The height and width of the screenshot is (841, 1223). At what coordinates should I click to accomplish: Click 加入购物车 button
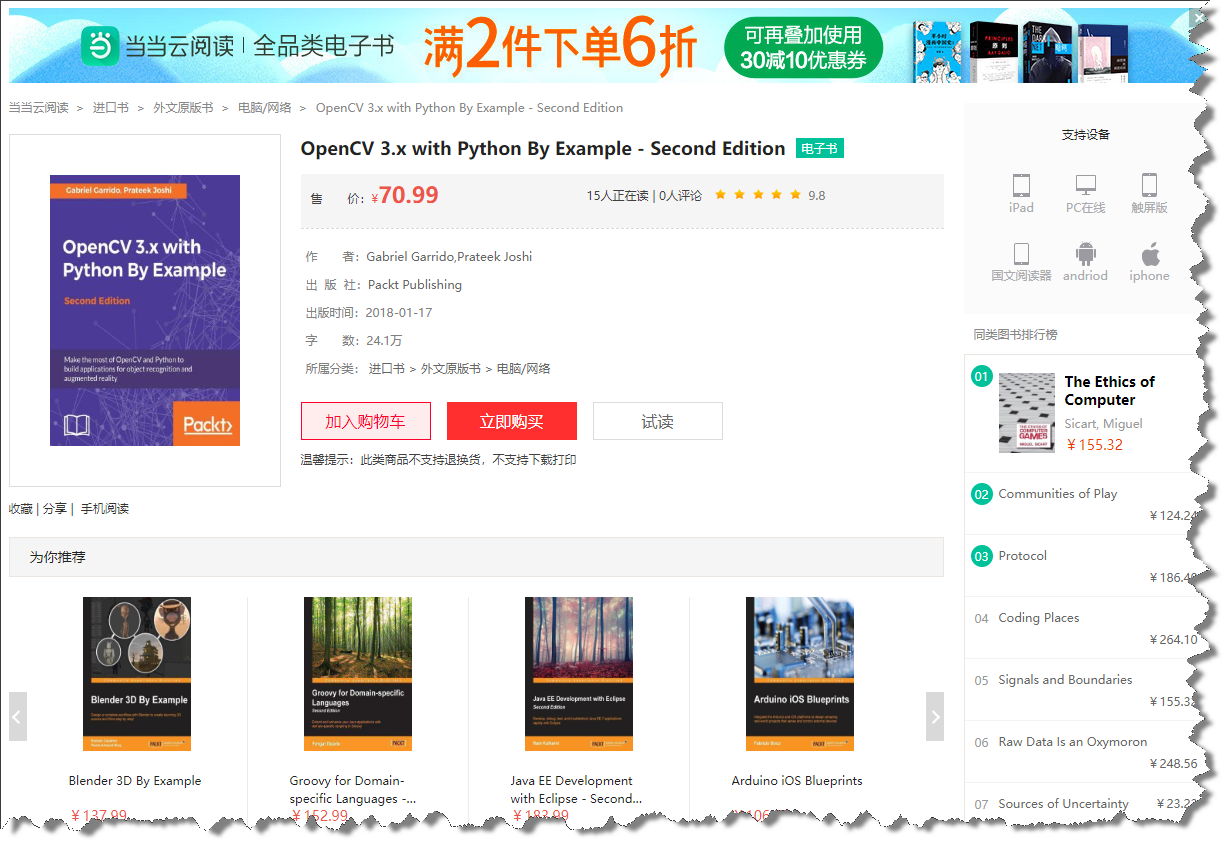366,421
